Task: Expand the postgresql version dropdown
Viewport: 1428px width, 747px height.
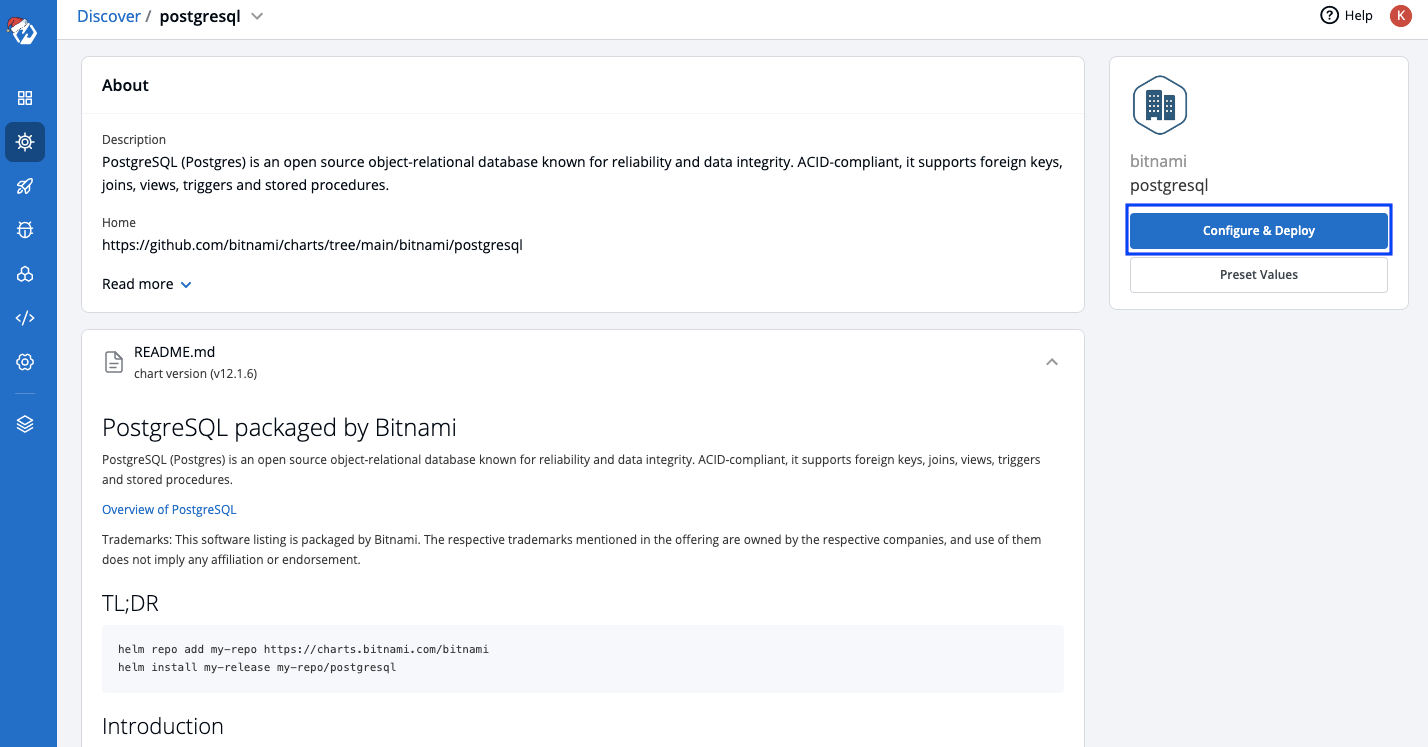Action: click(x=256, y=16)
